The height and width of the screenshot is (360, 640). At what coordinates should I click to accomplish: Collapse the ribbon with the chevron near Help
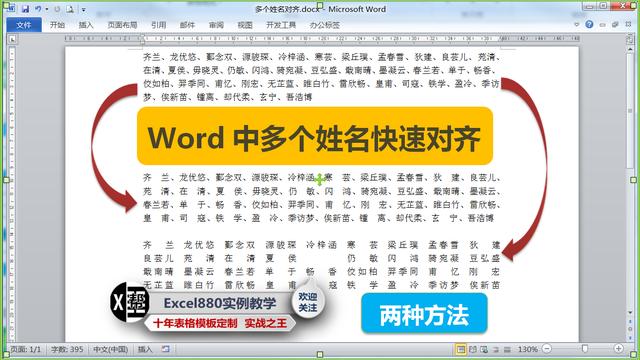pos(576,24)
